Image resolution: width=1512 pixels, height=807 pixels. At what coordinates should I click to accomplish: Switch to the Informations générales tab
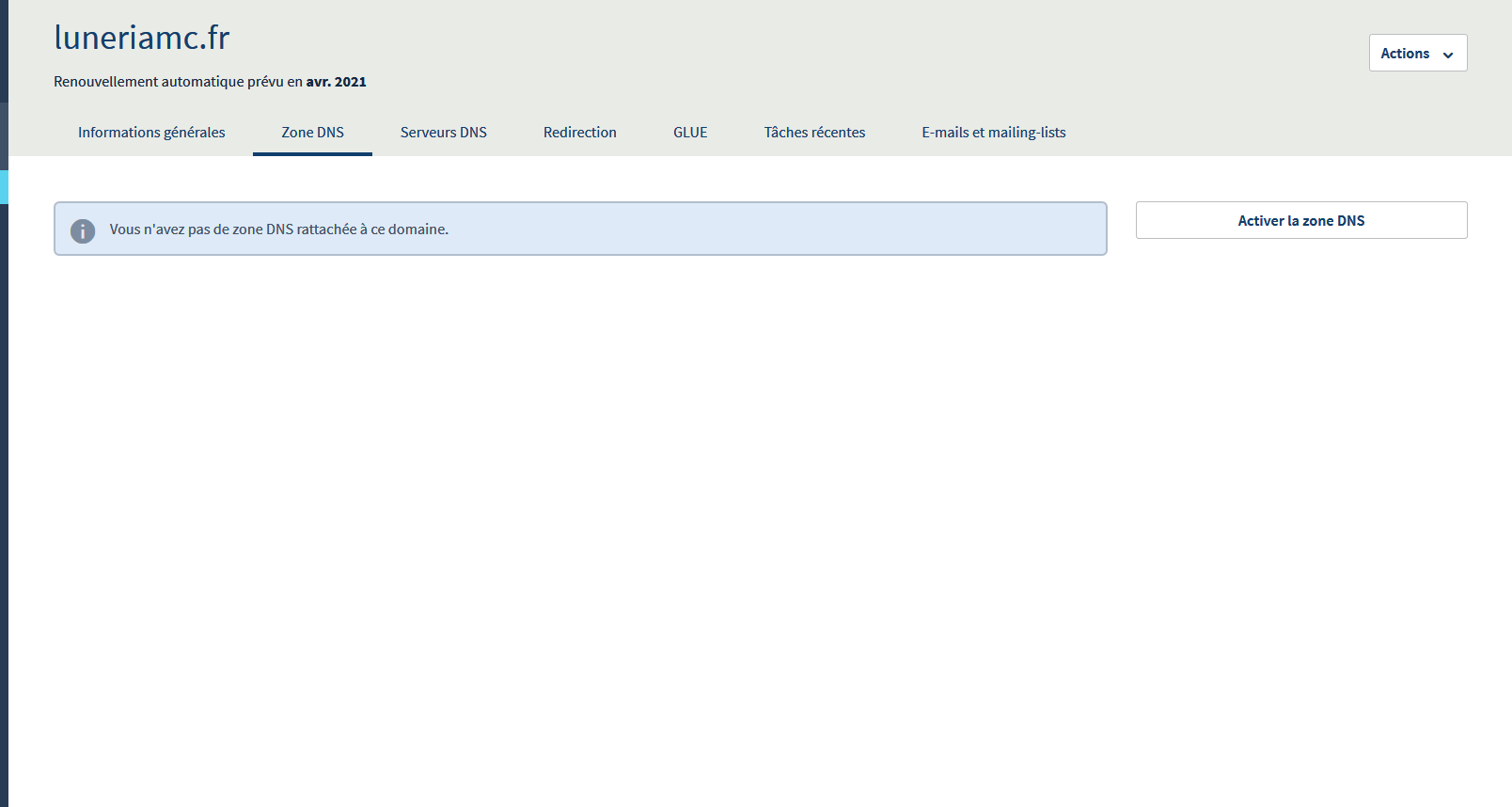coord(151,133)
